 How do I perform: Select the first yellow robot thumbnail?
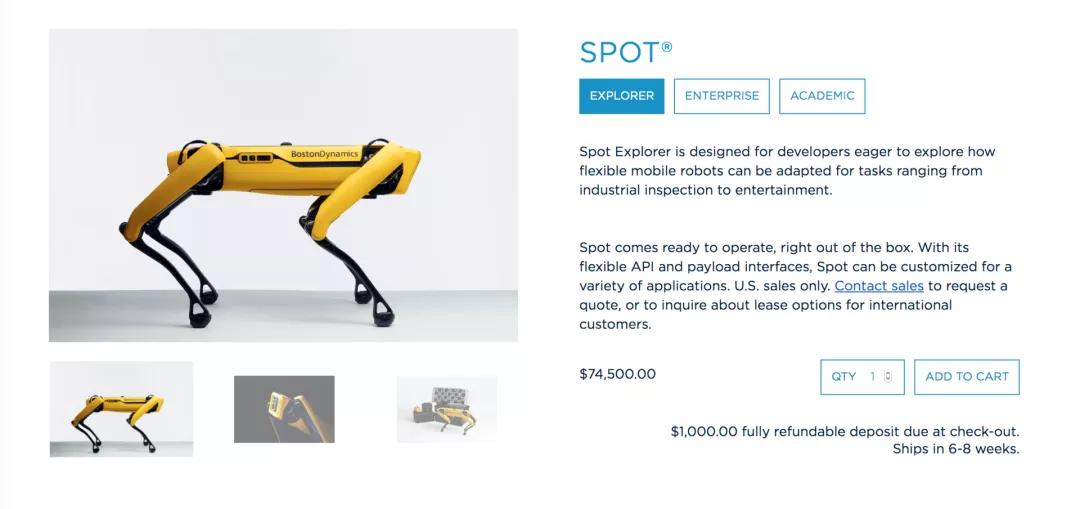pos(121,409)
